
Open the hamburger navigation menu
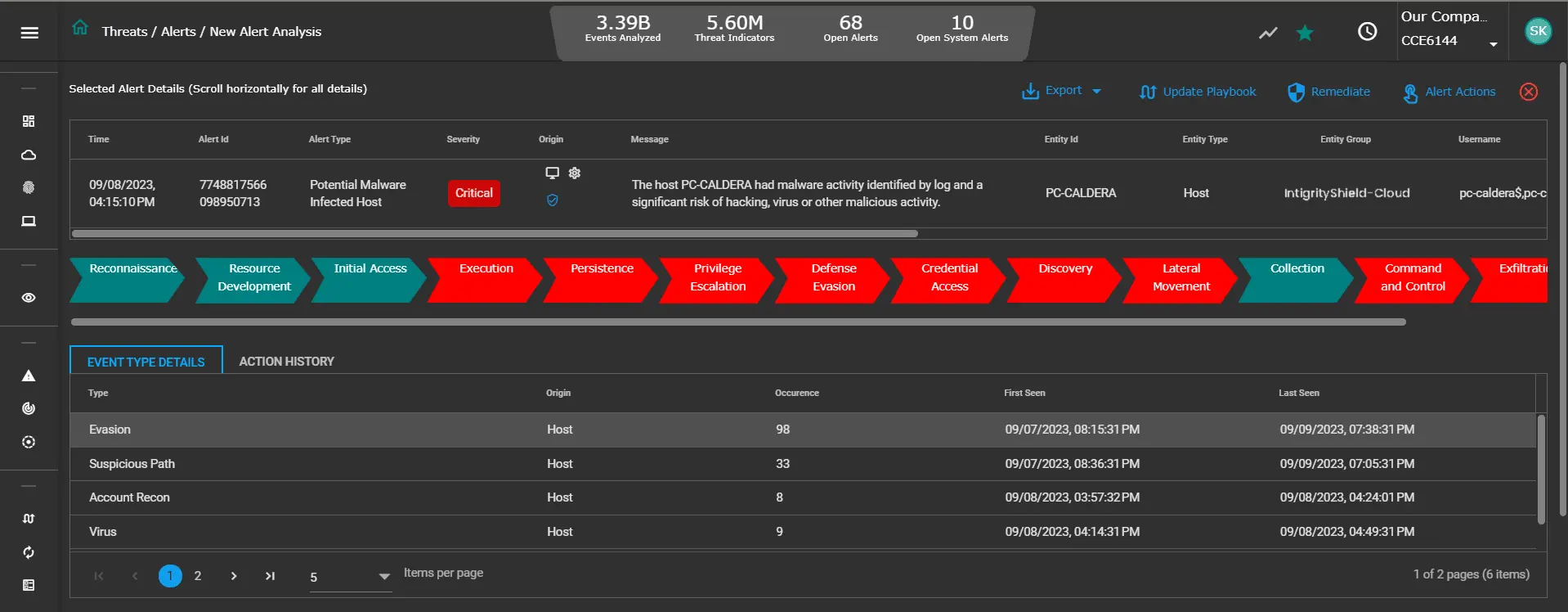pos(29,33)
